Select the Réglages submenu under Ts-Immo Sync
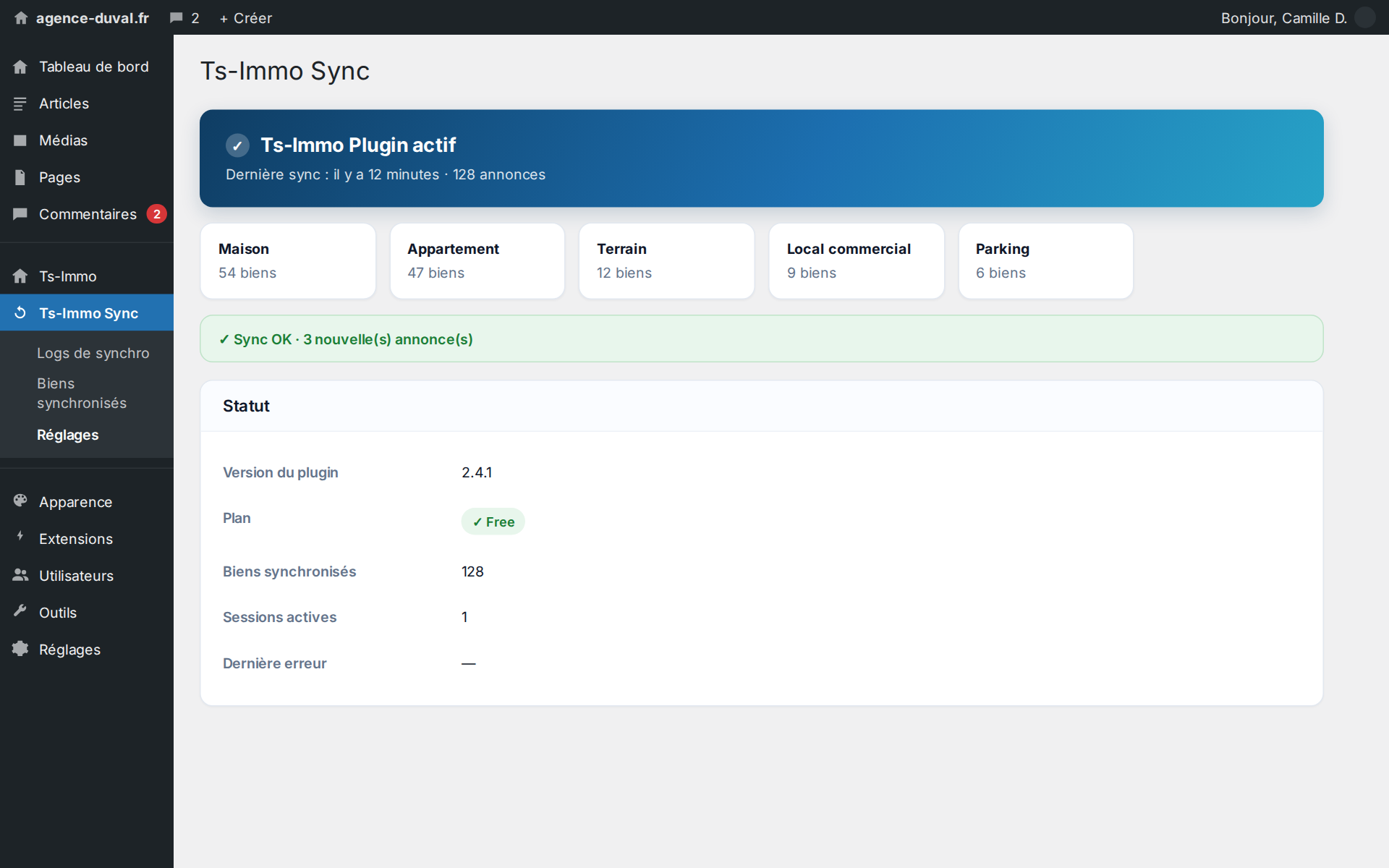This screenshot has width=1389, height=868. (x=68, y=435)
